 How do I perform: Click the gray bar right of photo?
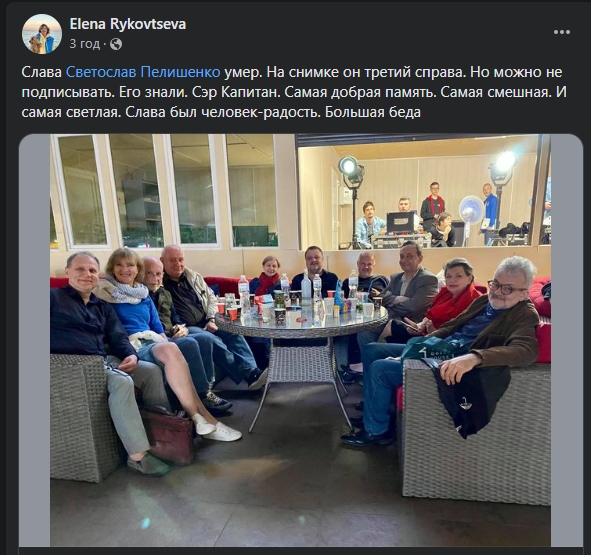click(x=567, y=340)
